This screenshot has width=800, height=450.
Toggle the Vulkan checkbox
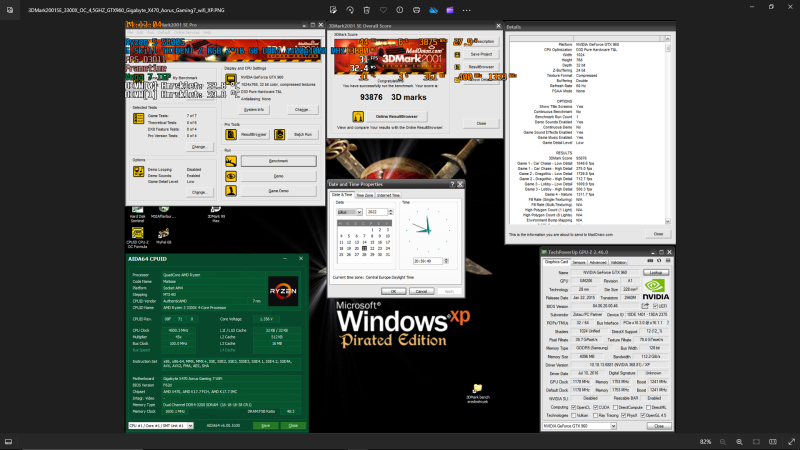point(574,416)
